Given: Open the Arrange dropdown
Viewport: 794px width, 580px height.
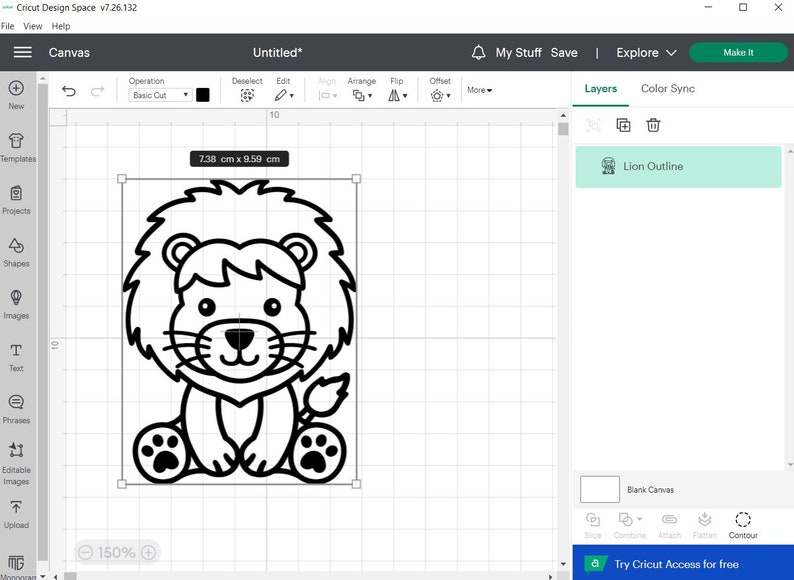Looking at the screenshot, I should tap(362, 95).
